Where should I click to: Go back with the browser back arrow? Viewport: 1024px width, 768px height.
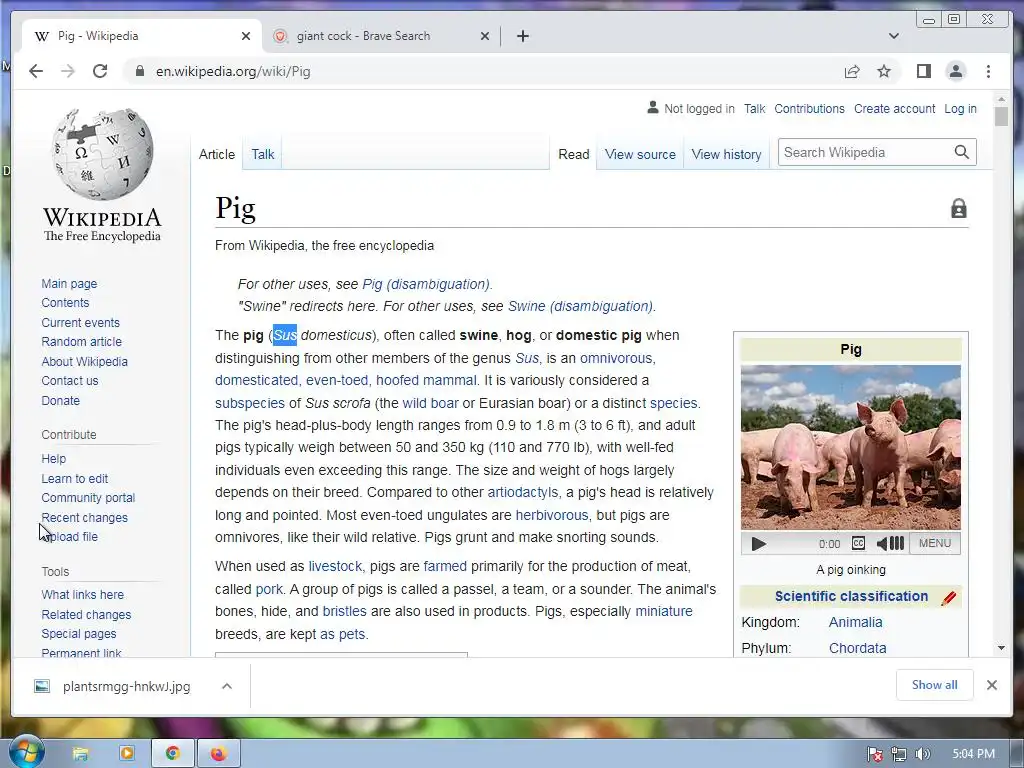(36, 71)
